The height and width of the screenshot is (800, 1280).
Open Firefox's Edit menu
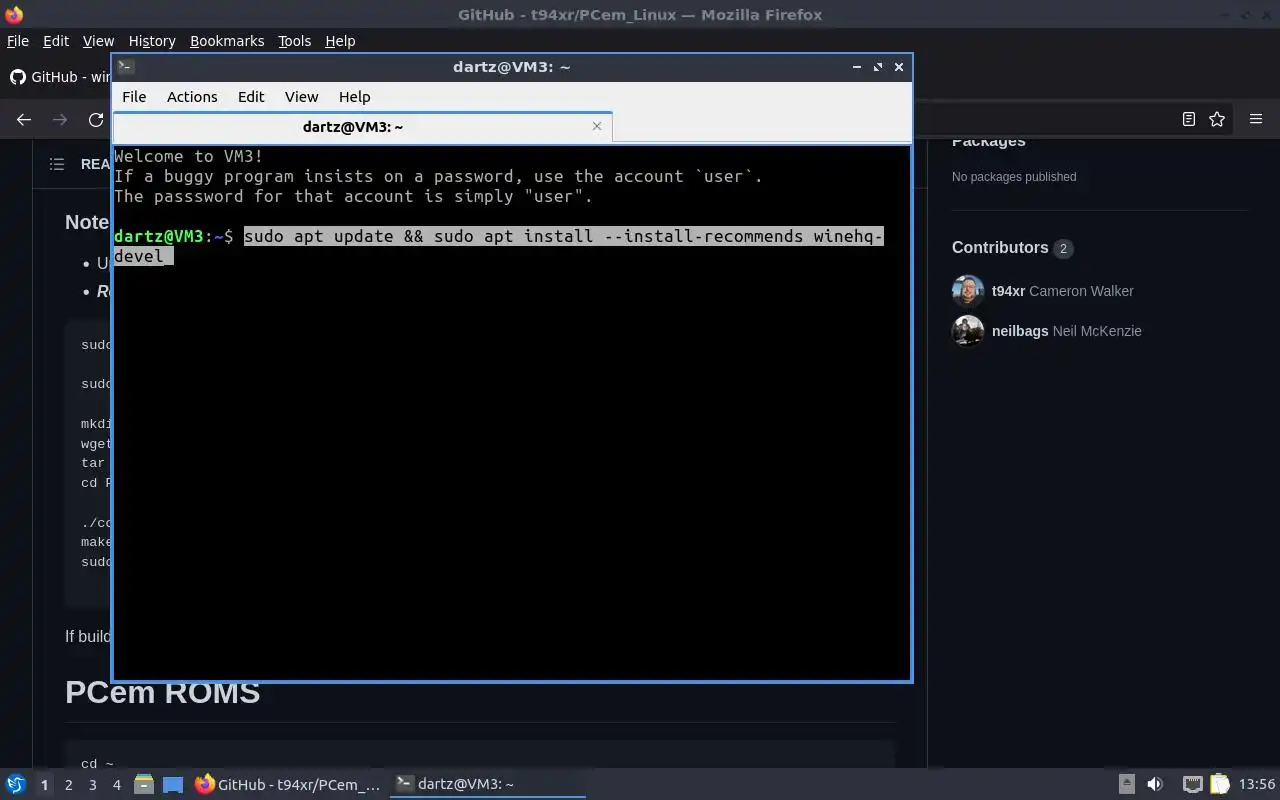click(x=56, y=41)
